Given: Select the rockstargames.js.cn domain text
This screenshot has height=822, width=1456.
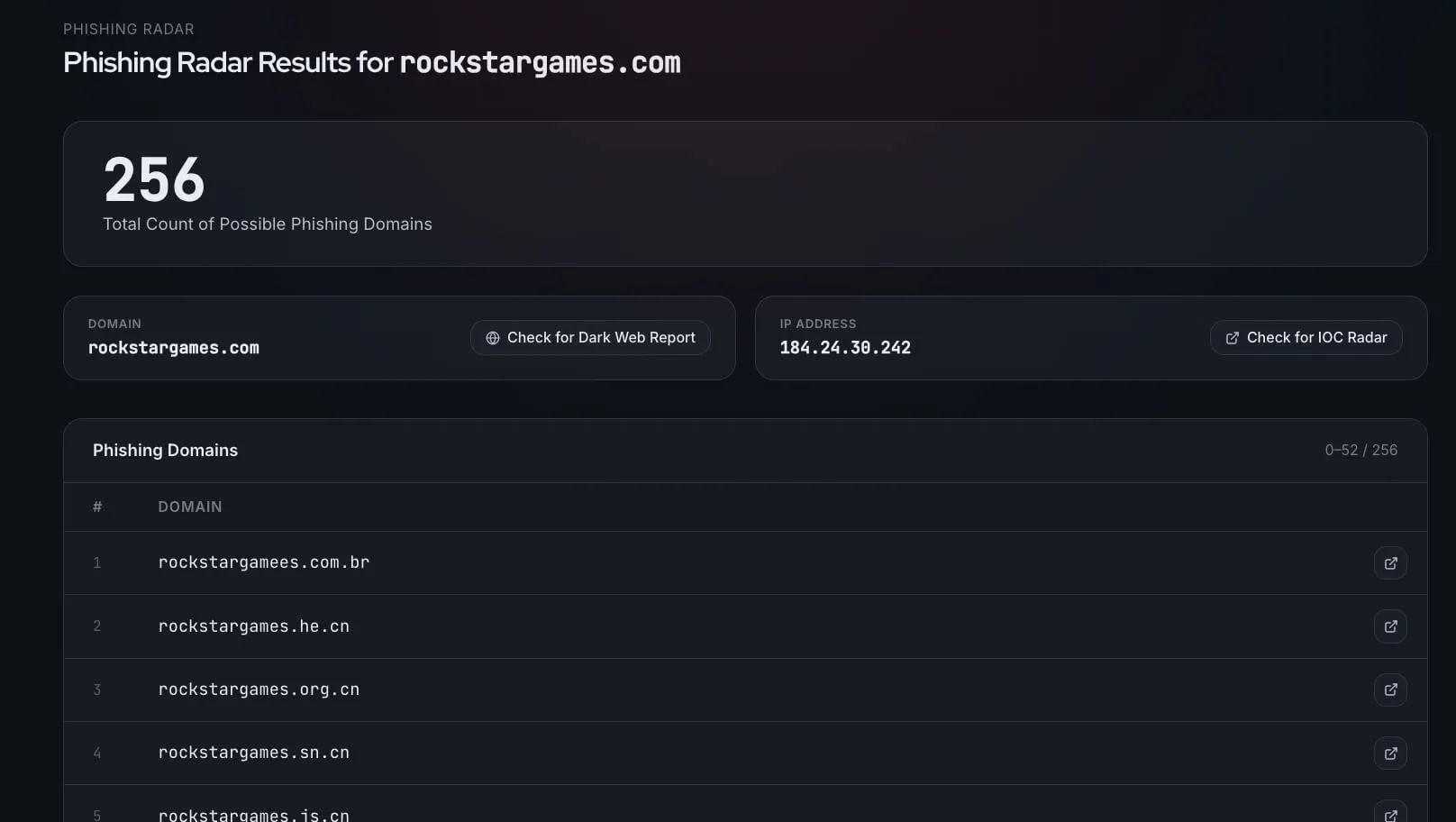Looking at the screenshot, I should [x=254, y=815].
